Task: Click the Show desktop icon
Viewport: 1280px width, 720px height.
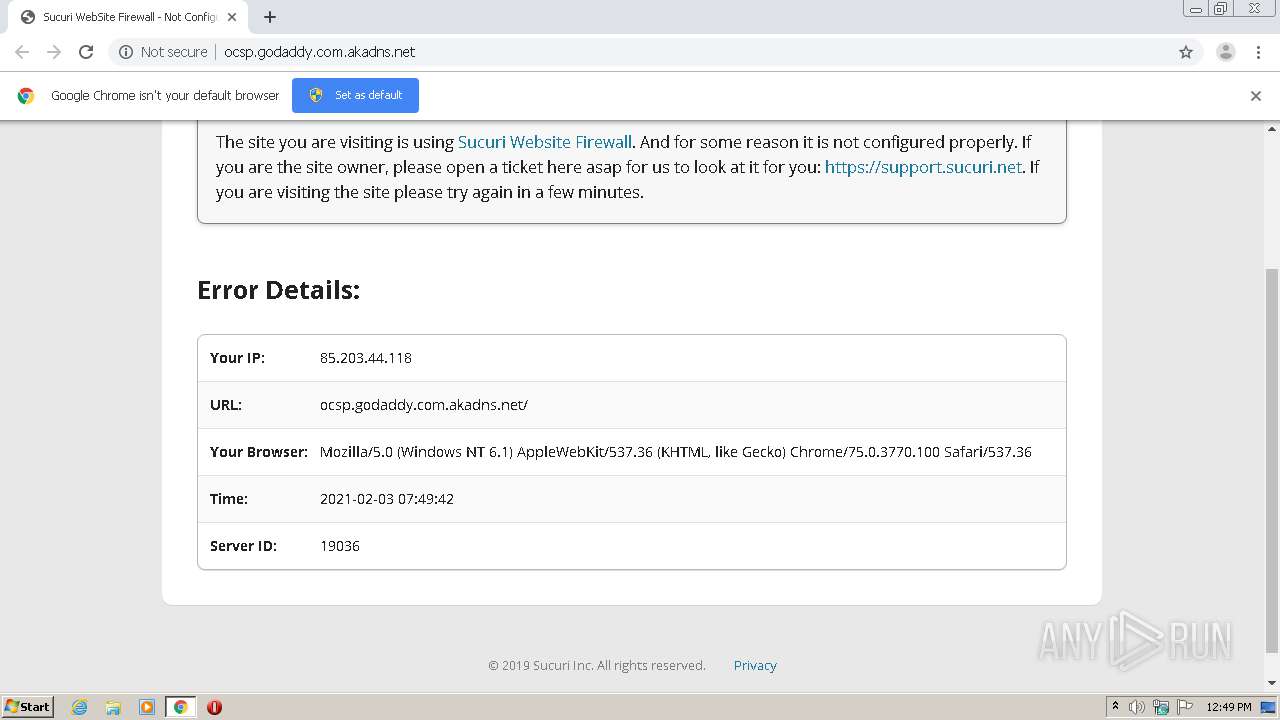Action: coord(1269,707)
